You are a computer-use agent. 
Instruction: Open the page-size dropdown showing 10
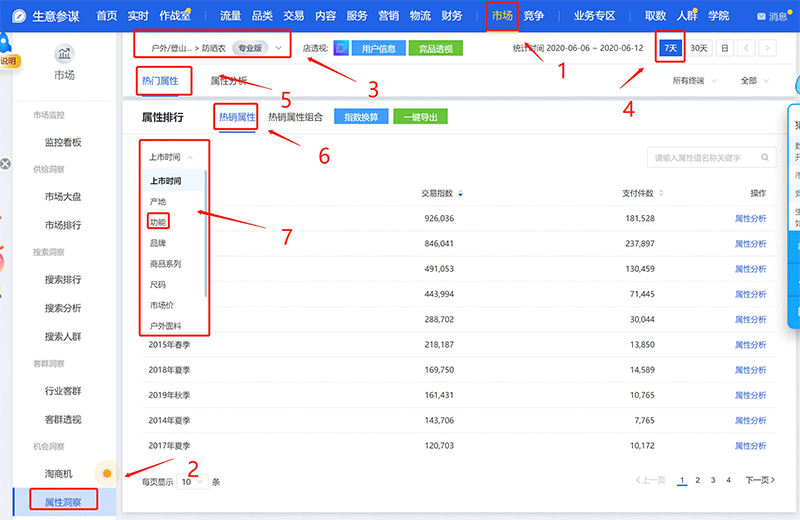coord(193,481)
